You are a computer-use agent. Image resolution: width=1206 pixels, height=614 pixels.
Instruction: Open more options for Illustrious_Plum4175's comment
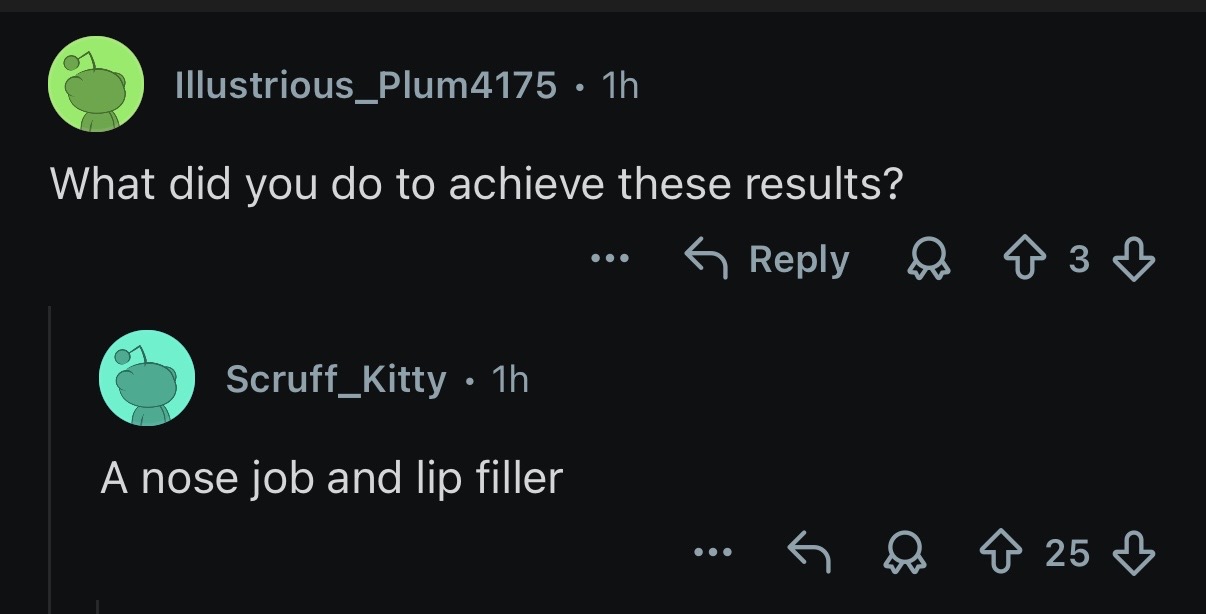pyautogui.click(x=610, y=260)
